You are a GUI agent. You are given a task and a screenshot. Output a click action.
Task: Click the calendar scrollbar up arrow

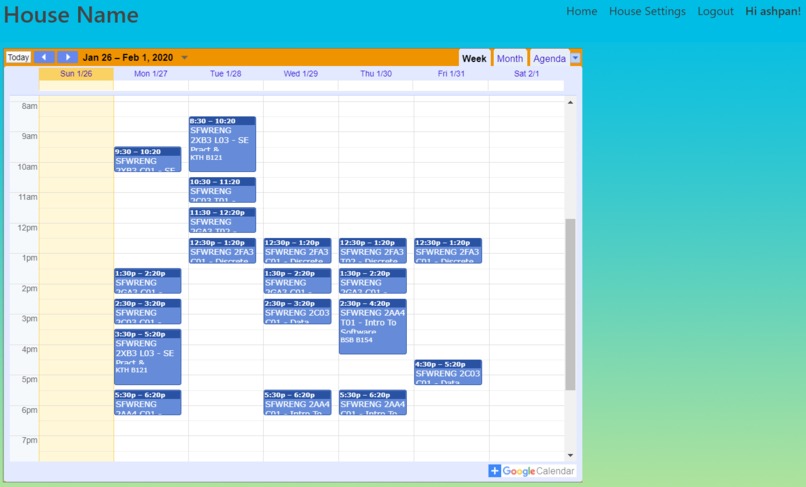tap(570, 103)
